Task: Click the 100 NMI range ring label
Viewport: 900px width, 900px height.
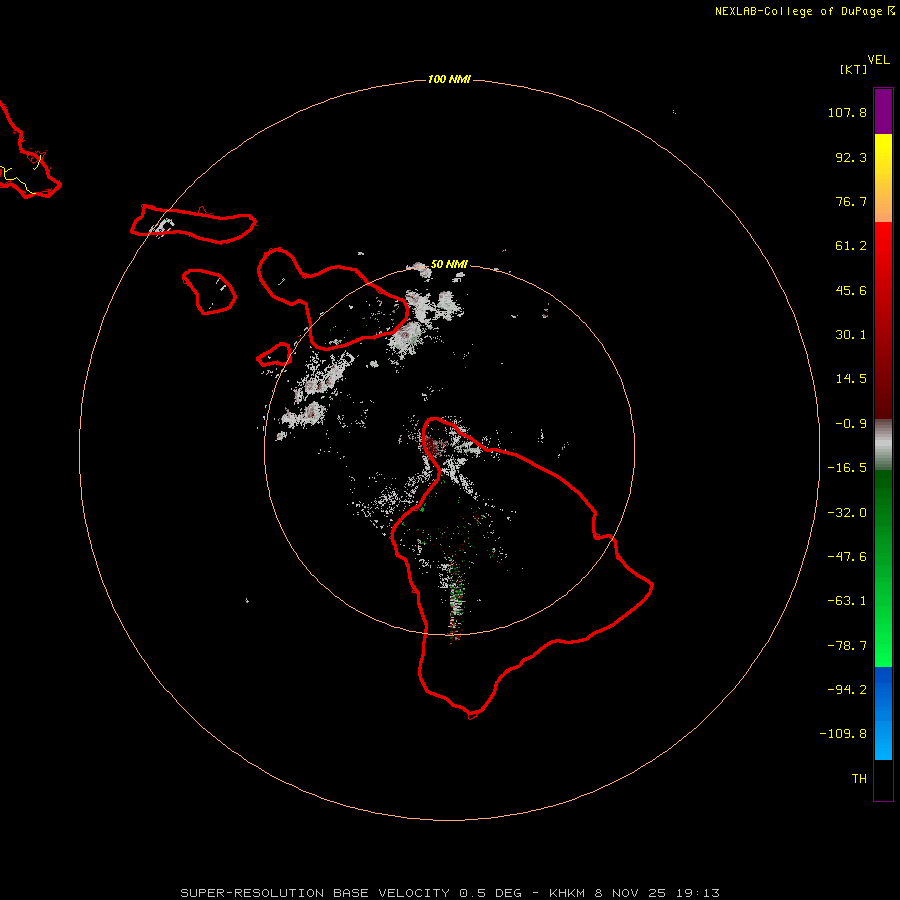Action: coord(449,79)
